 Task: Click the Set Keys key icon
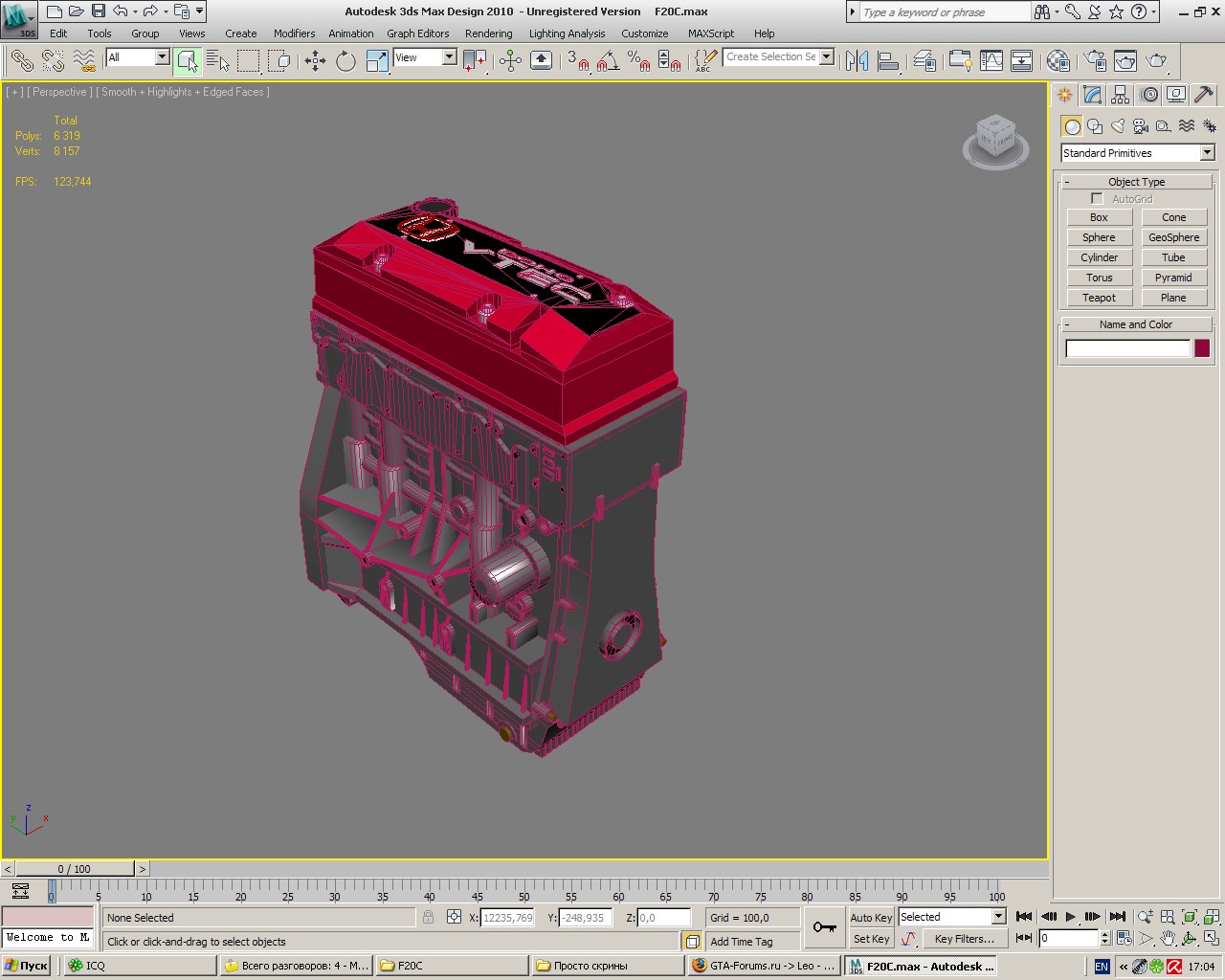pyautogui.click(x=824, y=927)
